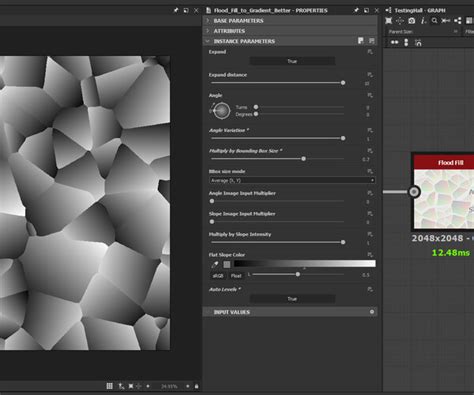The width and height of the screenshot is (474, 395).
Task: Click the snap magnet icon in graph toolbar
Action: [x=418, y=42]
